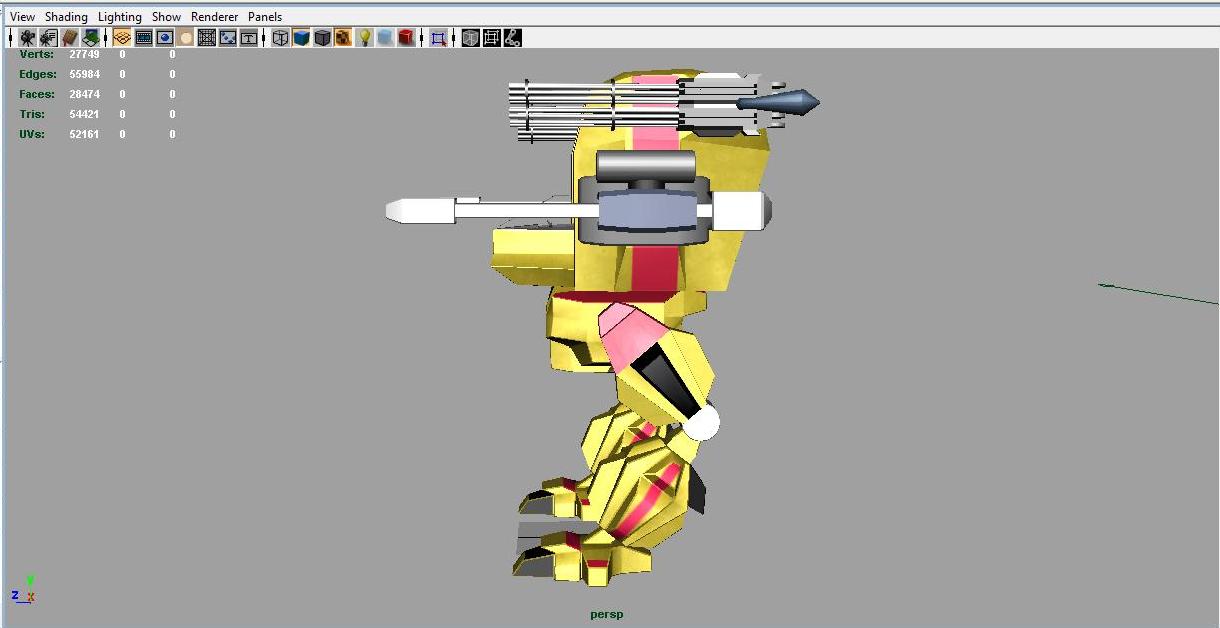The width and height of the screenshot is (1220, 628).
Task: Toggle the Safe Action overlay
Action: point(228,38)
